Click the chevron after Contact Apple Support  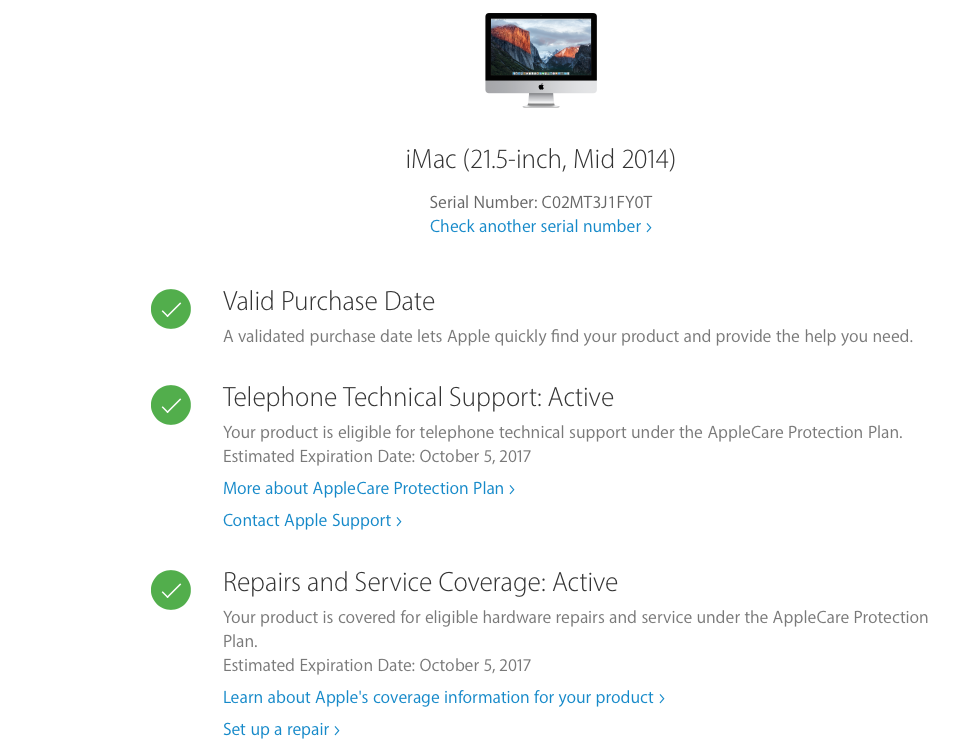coord(398,521)
